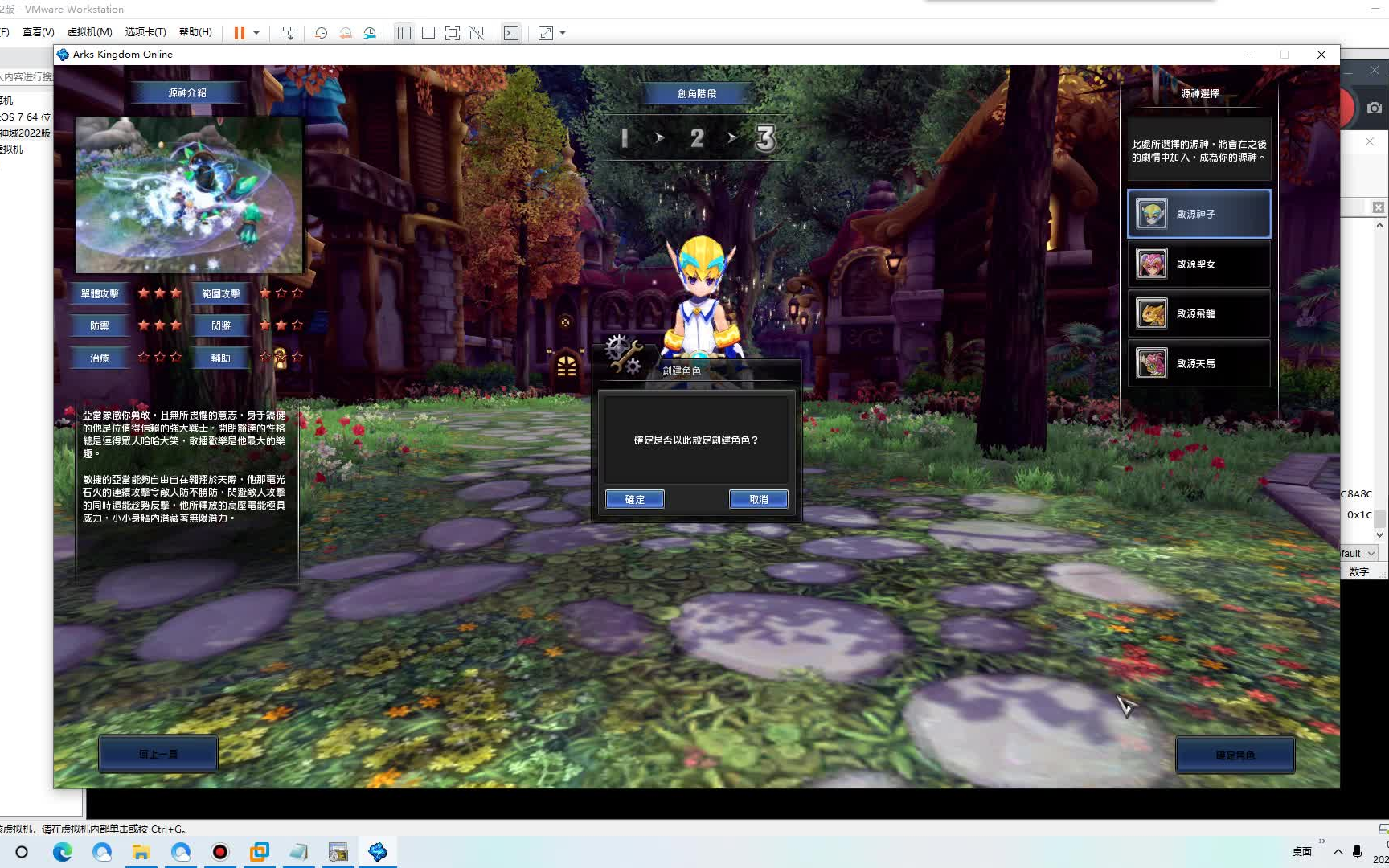Click creation stage step 2
The width and height of the screenshot is (1389, 868).
[x=696, y=138]
